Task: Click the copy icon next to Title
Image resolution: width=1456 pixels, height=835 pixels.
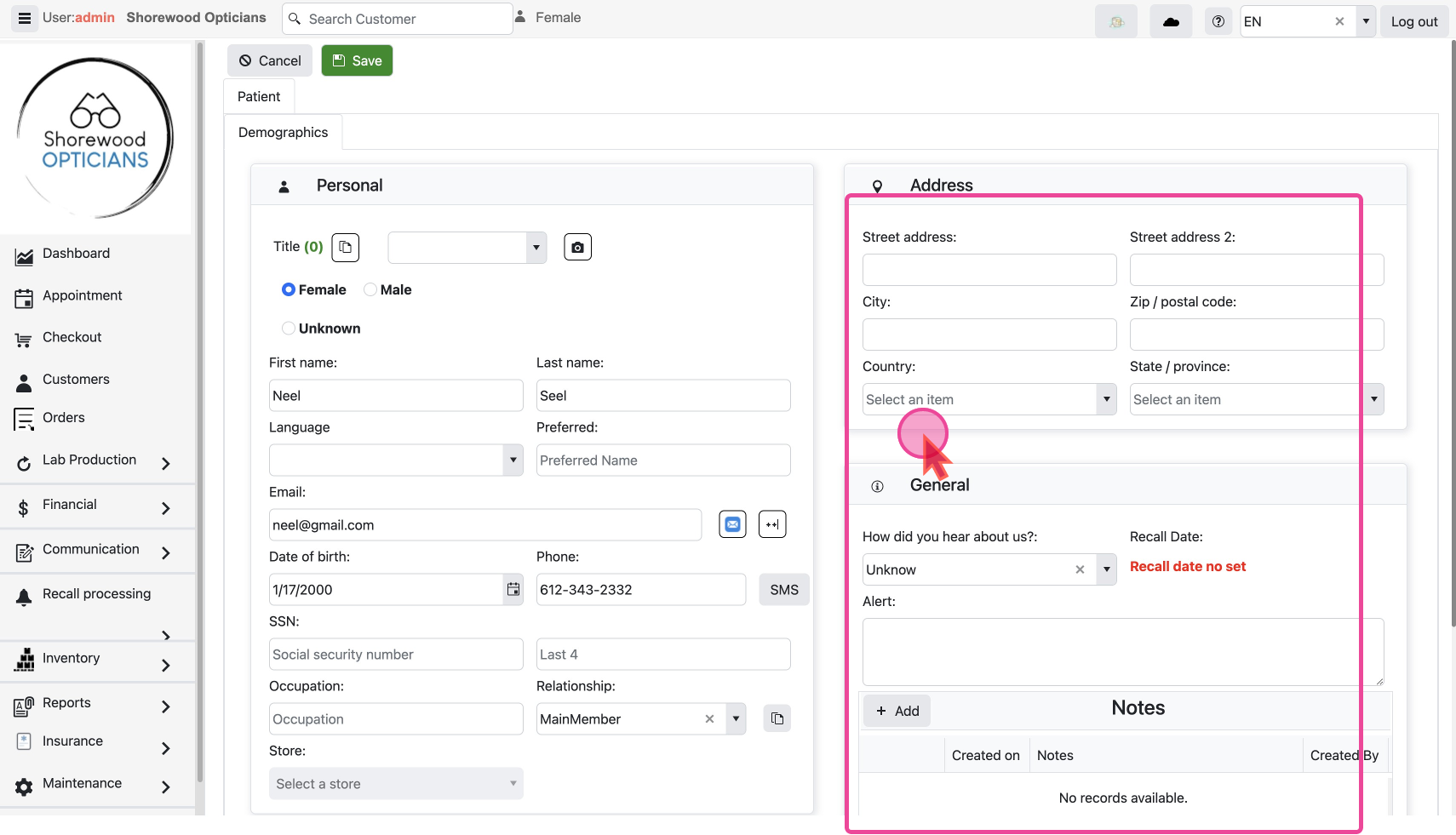Action: (345, 248)
